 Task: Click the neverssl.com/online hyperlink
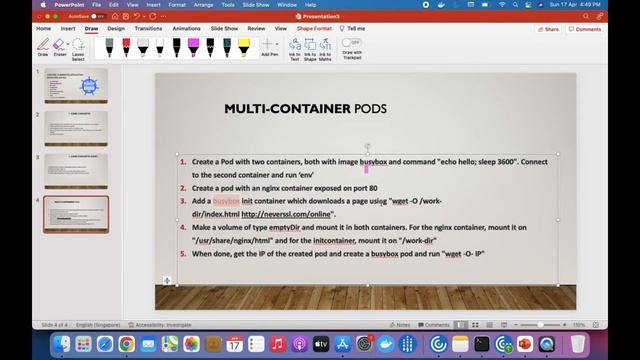pyautogui.click(x=286, y=214)
